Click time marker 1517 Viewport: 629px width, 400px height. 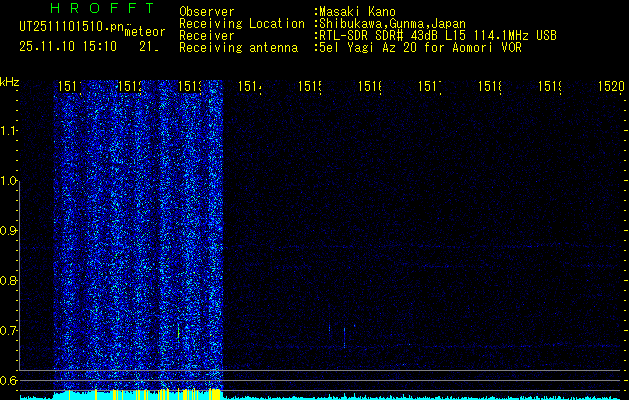[x=430, y=86]
